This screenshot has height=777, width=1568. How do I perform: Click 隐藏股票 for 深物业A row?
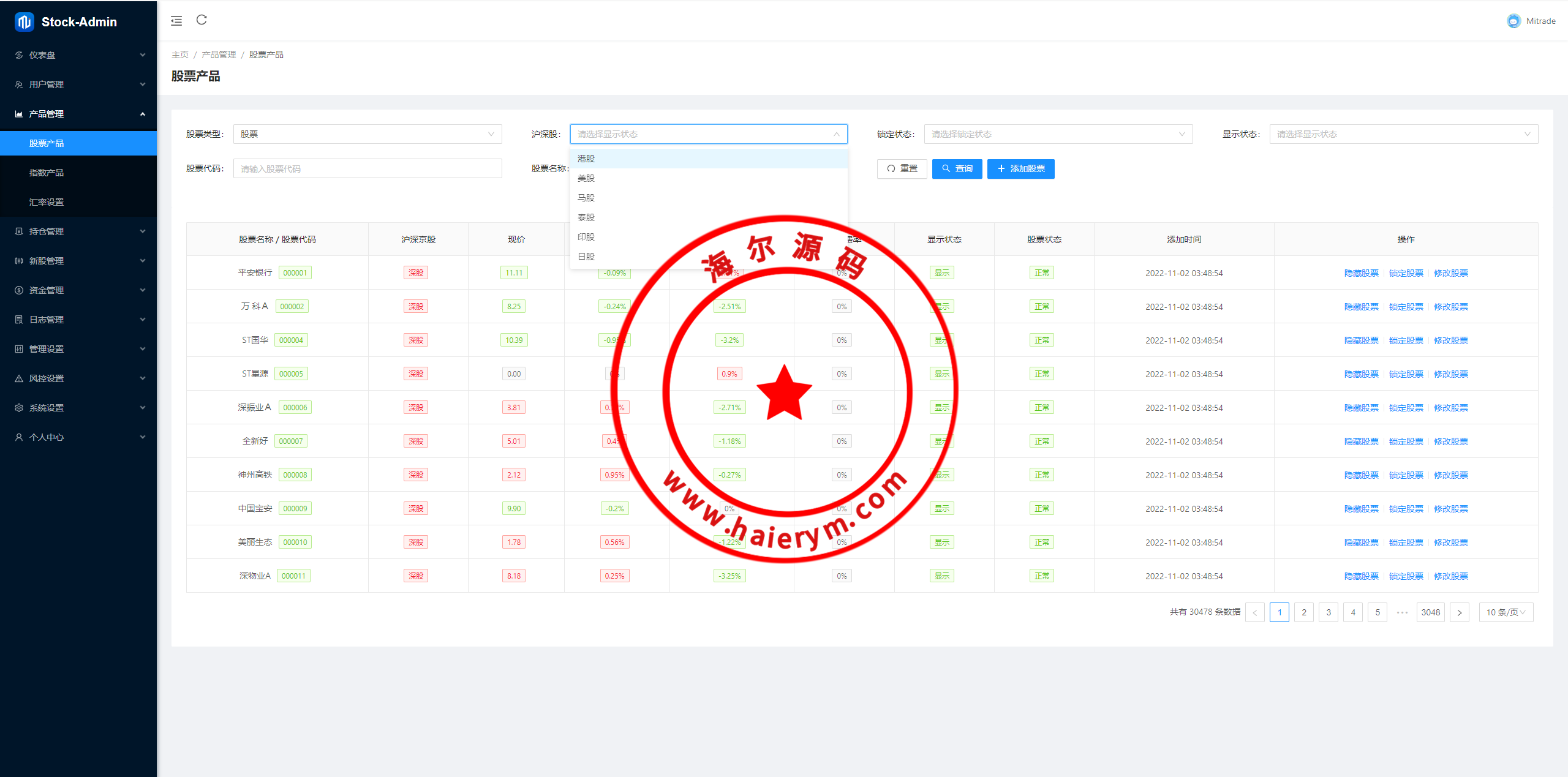coord(1361,576)
